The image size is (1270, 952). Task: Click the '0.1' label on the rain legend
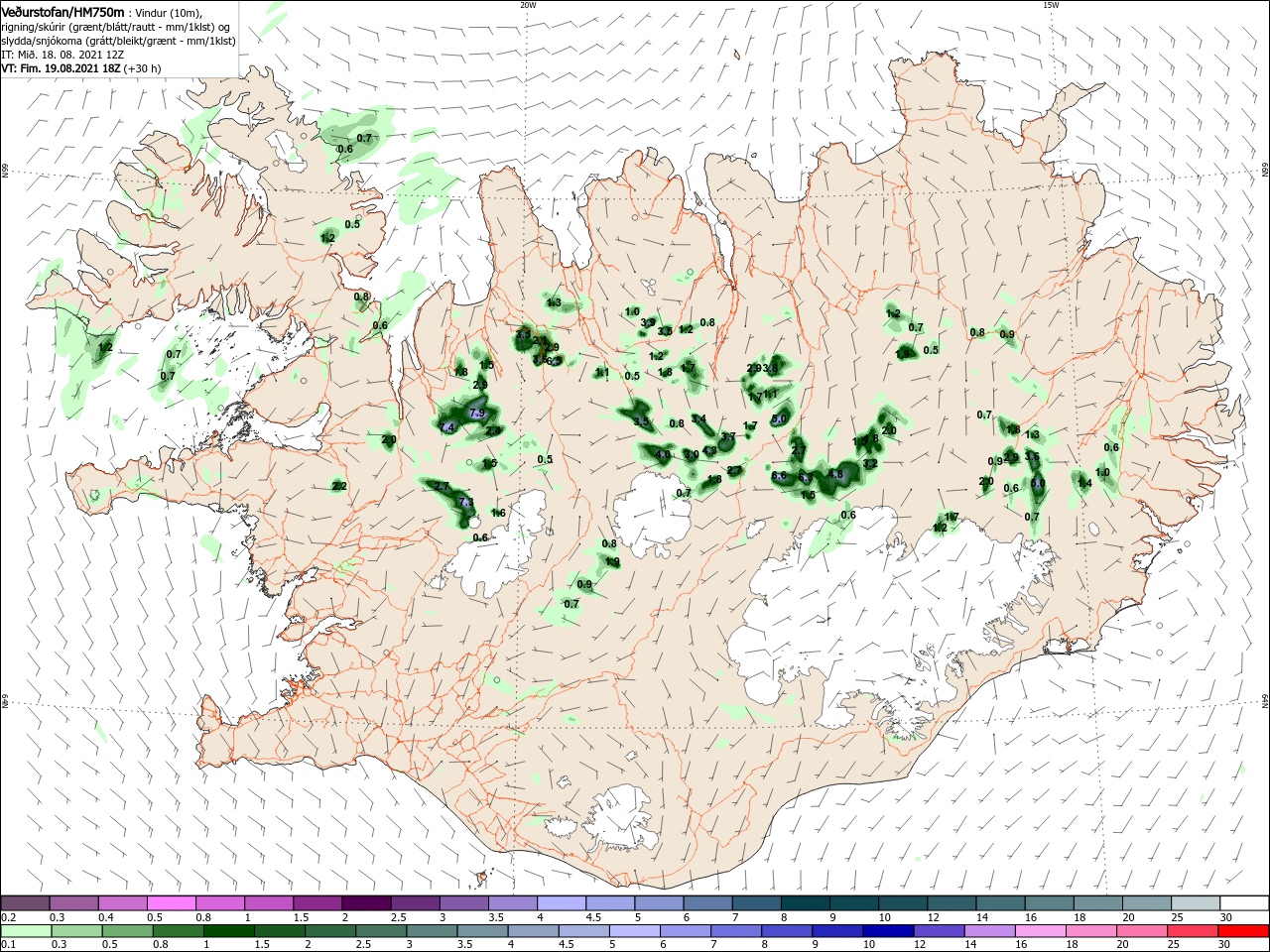(x=9, y=944)
